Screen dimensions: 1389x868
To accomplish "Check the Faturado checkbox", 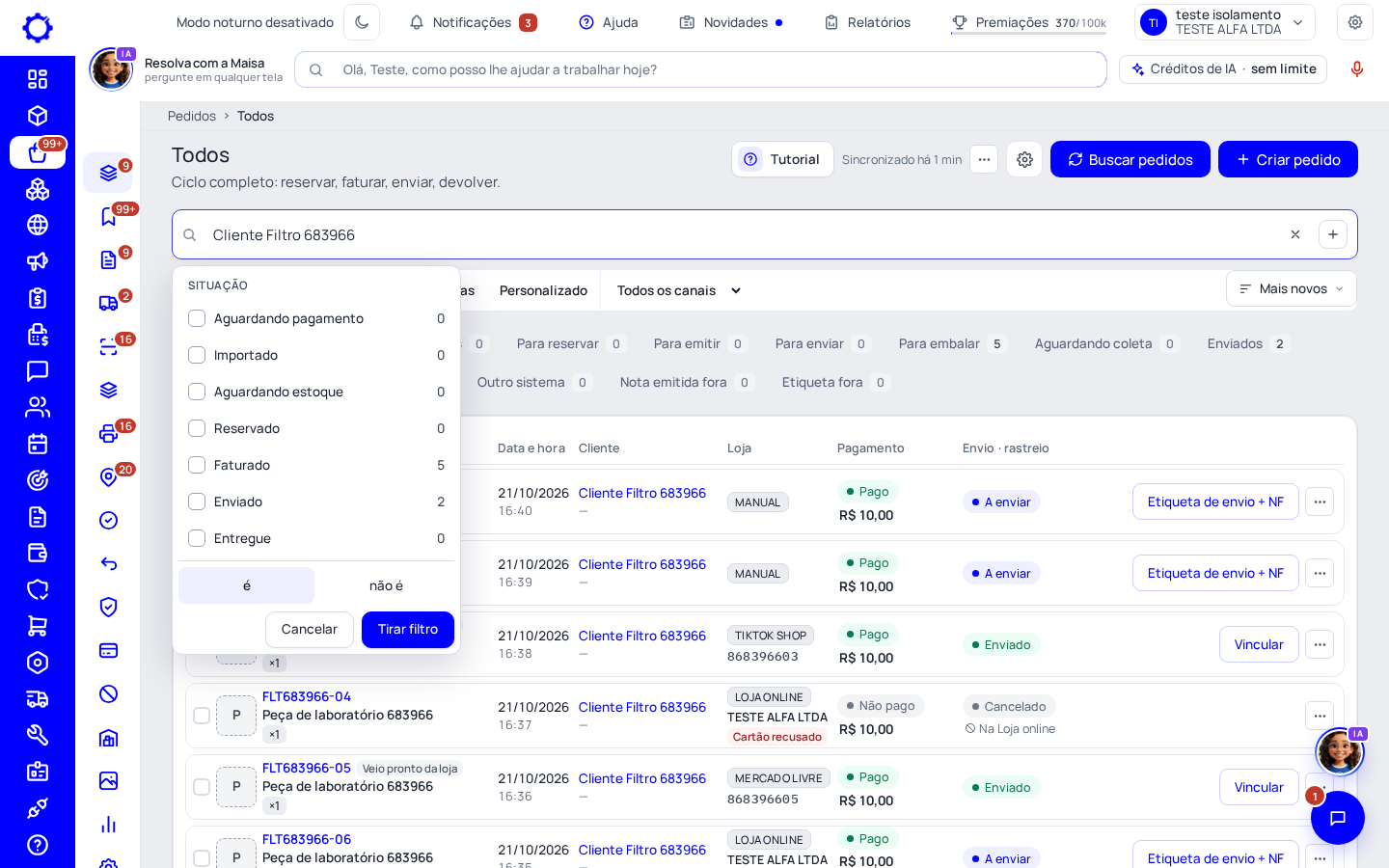I will [x=197, y=465].
